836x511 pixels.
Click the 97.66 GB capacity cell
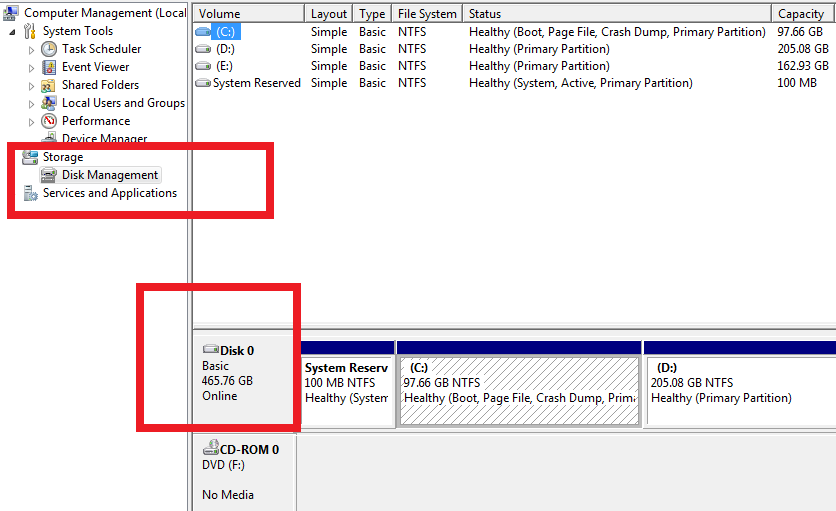coord(800,32)
